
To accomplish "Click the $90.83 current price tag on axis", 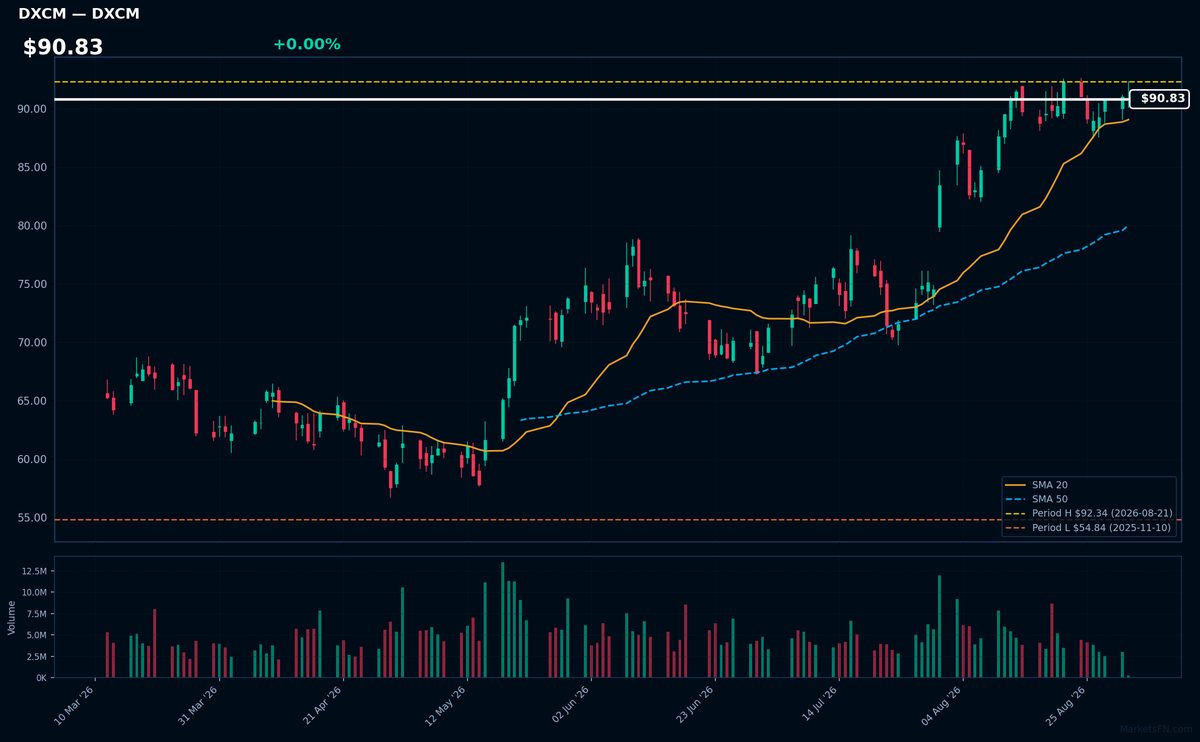I will [x=1159, y=99].
